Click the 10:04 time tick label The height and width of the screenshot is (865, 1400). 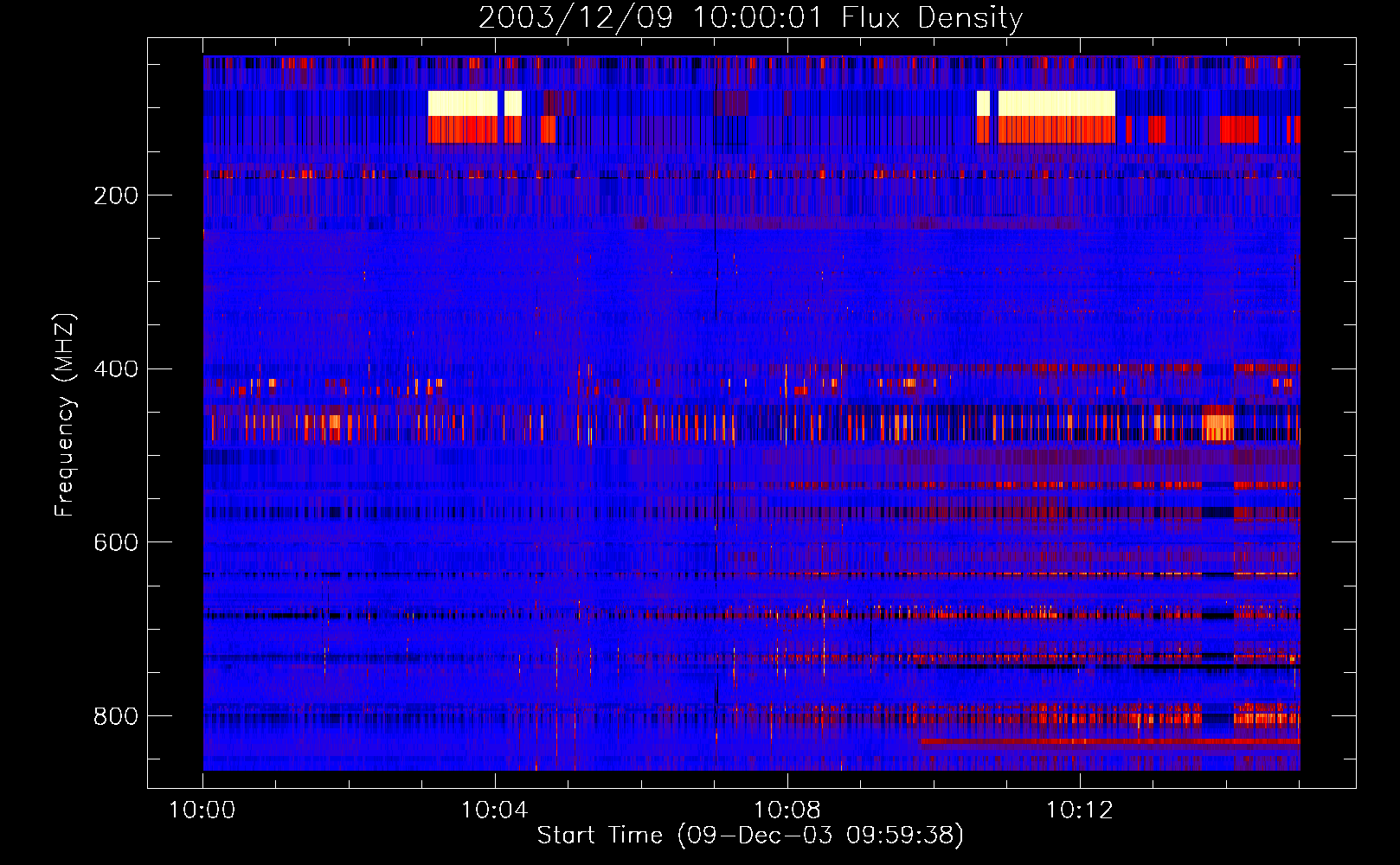(495, 811)
